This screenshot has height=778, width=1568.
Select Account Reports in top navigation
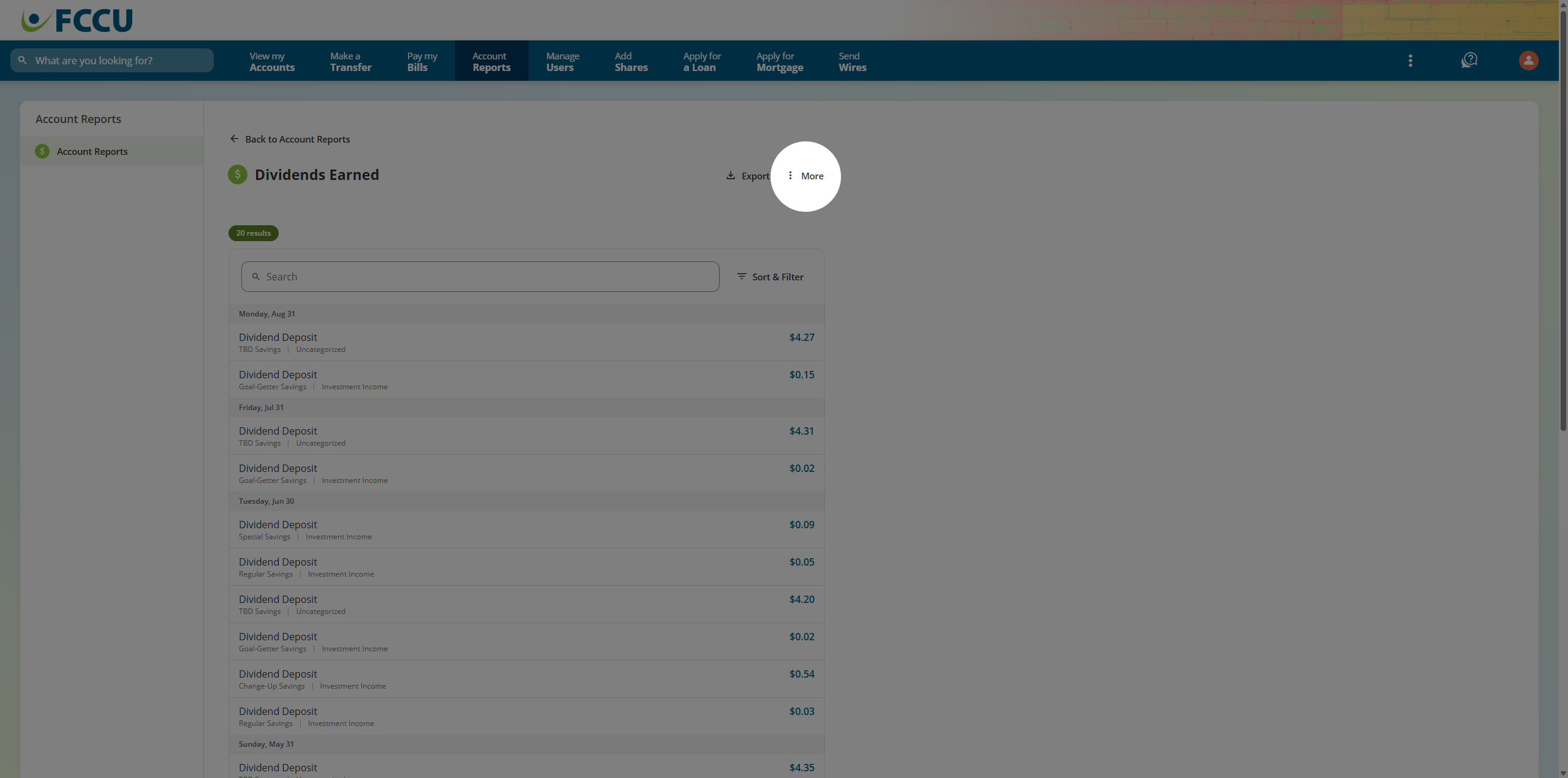point(491,61)
